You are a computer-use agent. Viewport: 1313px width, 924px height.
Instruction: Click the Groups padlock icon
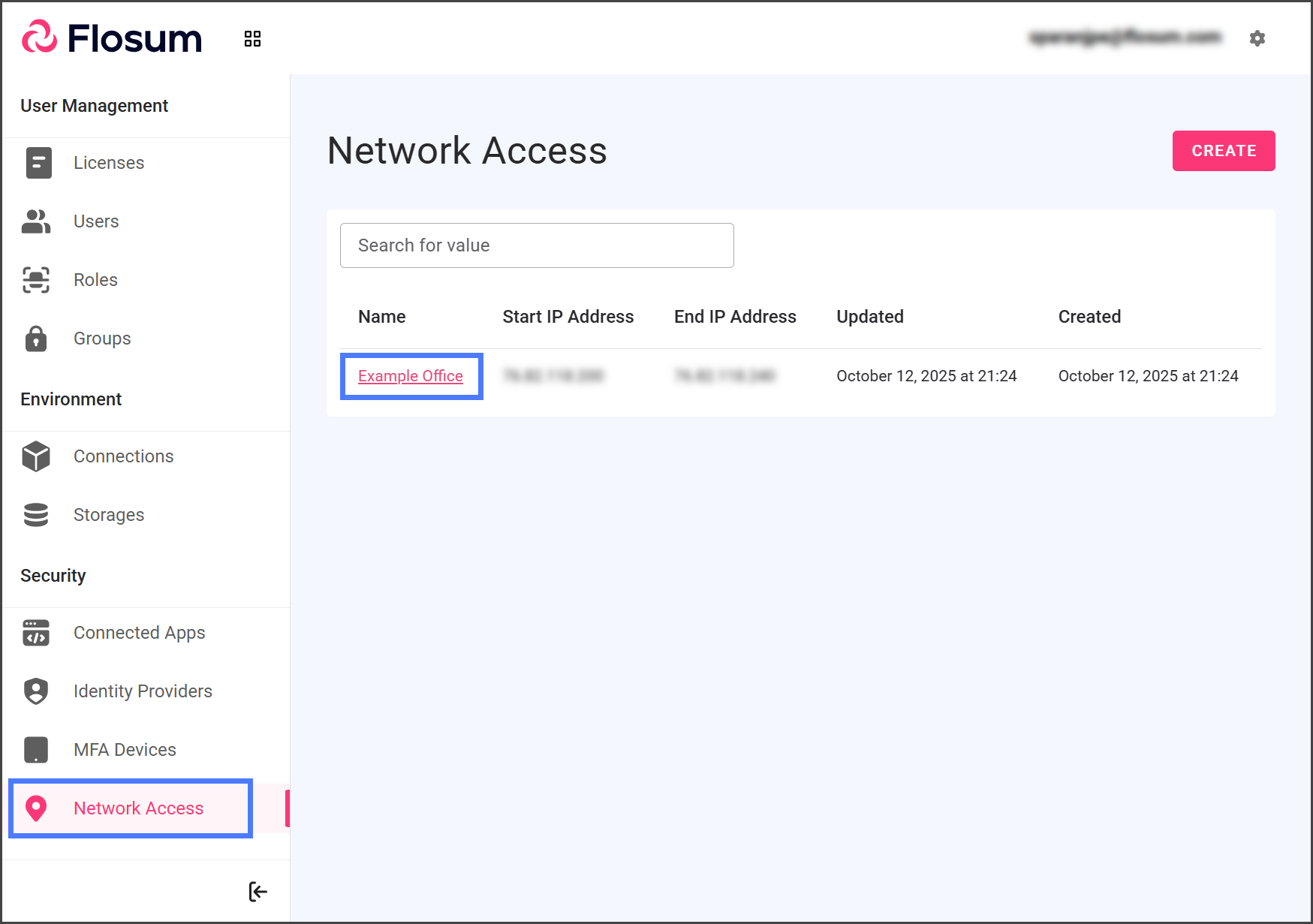tap(36, 339)
